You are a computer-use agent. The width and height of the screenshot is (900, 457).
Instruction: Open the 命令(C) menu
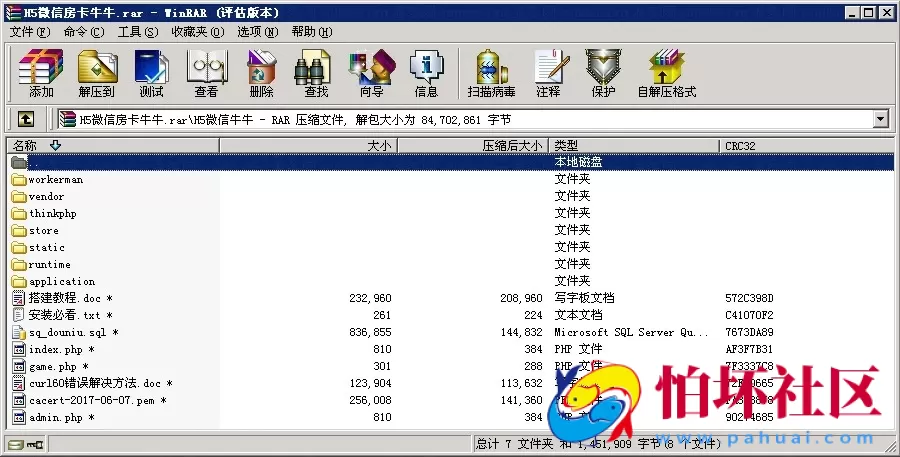(84, 32)
